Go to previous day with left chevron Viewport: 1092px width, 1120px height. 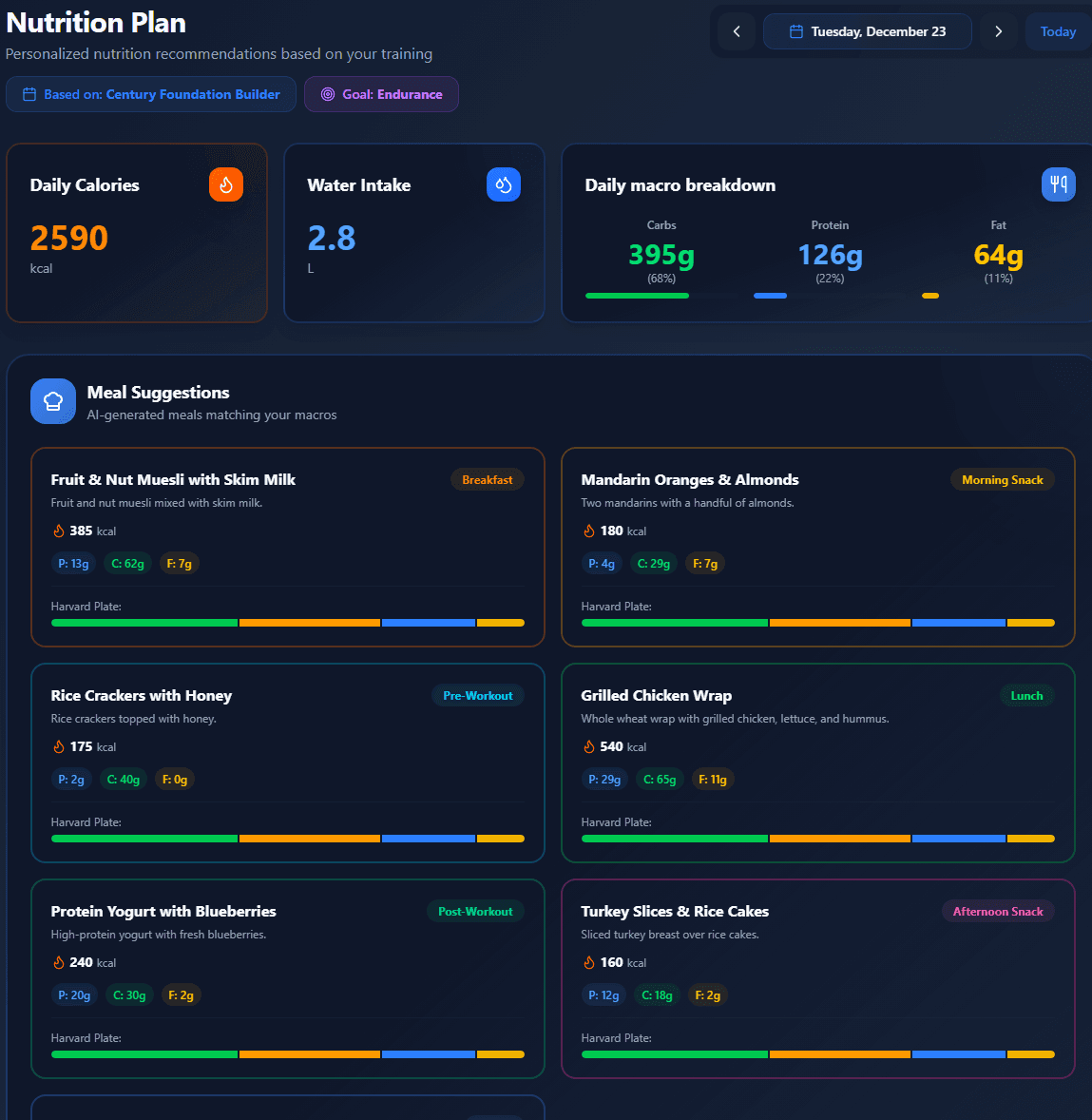coord(737,31)
